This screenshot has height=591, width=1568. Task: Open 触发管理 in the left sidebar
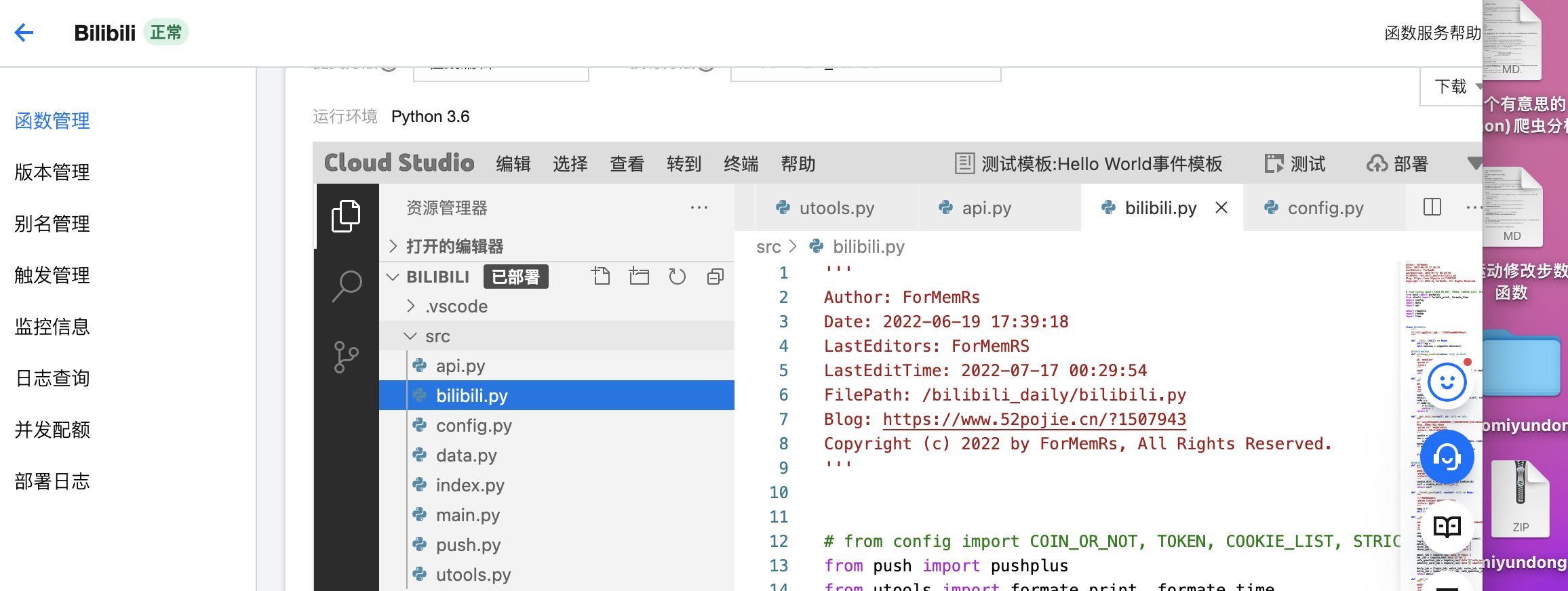pos(52,275)
